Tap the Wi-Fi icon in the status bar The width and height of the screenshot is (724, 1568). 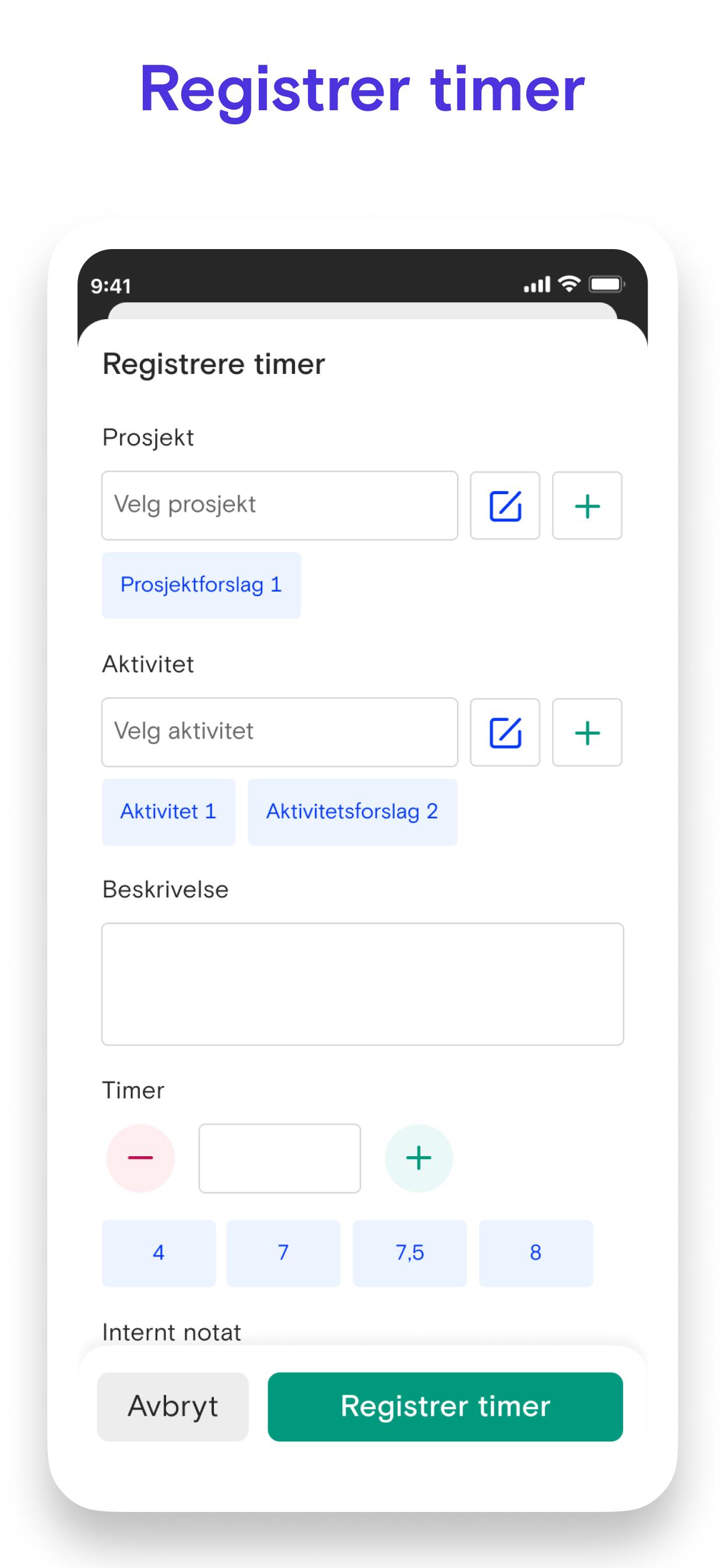[570, 283]
